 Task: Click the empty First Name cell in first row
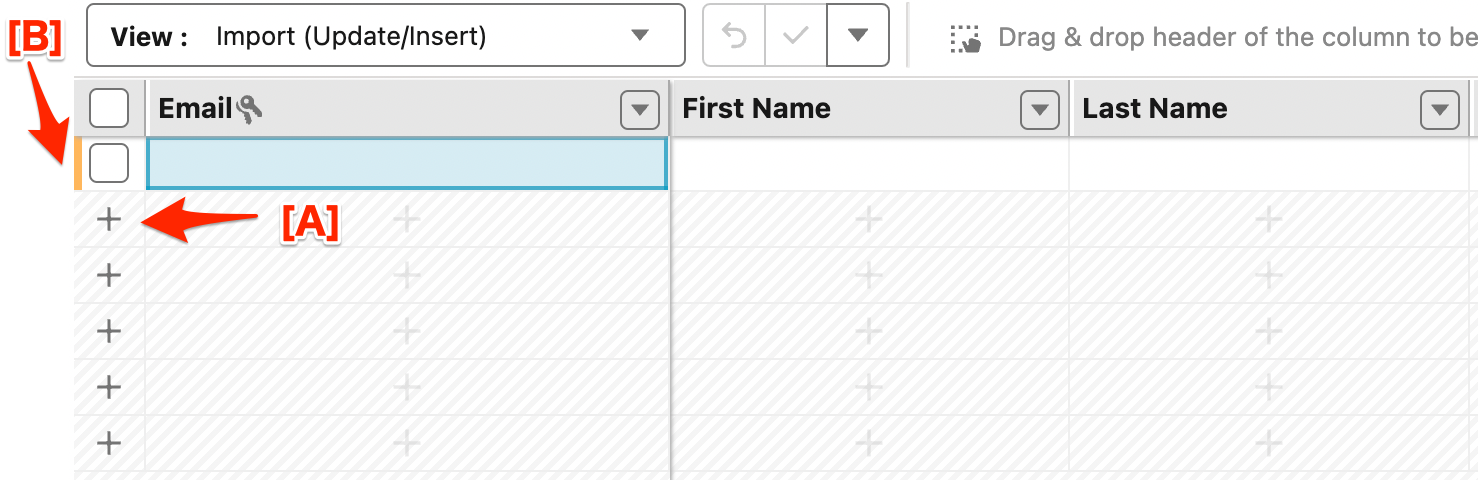point(870,163)
